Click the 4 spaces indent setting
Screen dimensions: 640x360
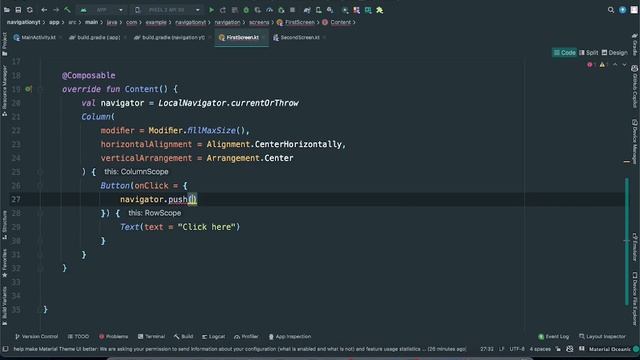coord(540,349)
